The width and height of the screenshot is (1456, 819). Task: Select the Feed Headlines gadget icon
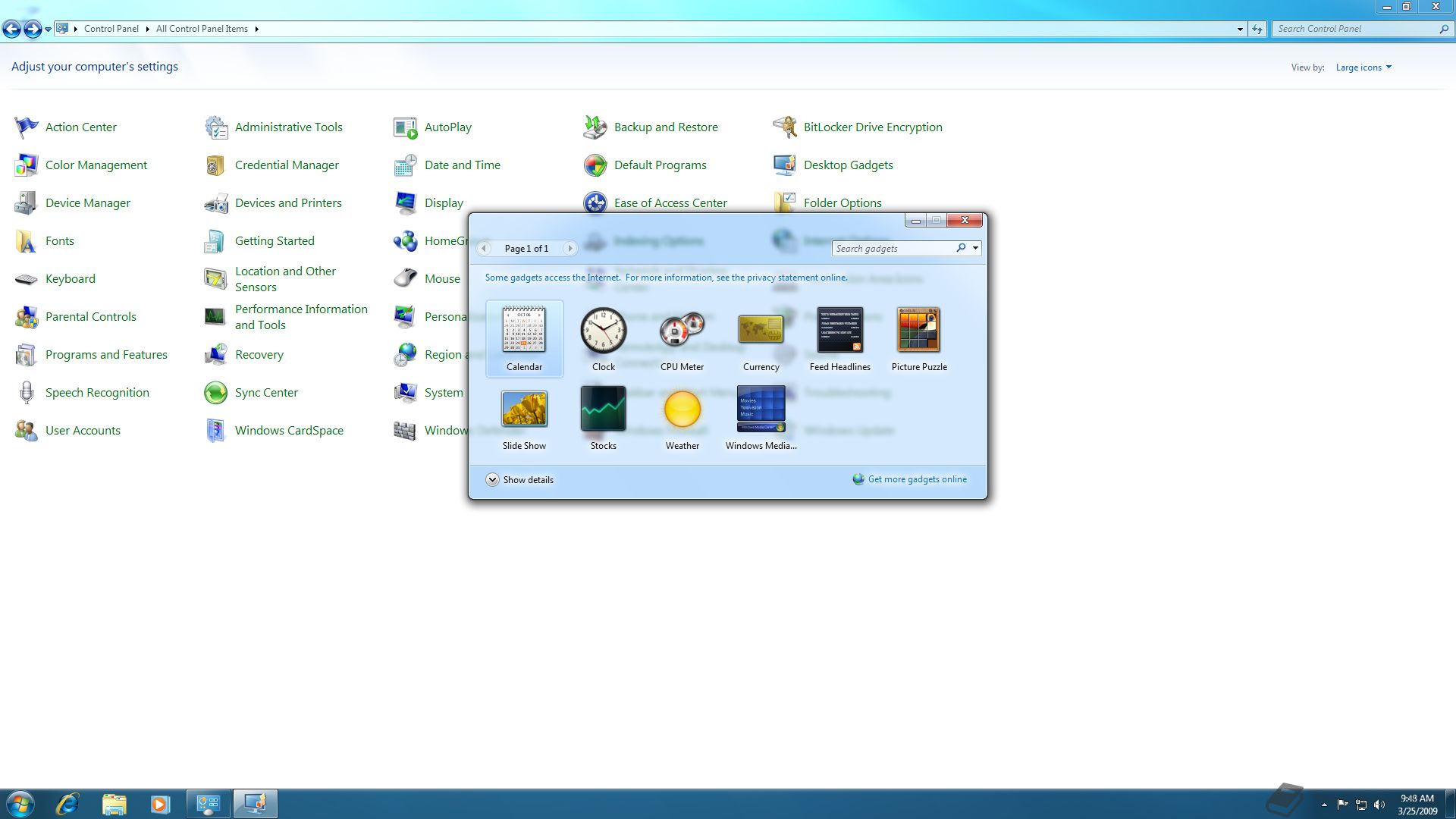pos(840,330)
